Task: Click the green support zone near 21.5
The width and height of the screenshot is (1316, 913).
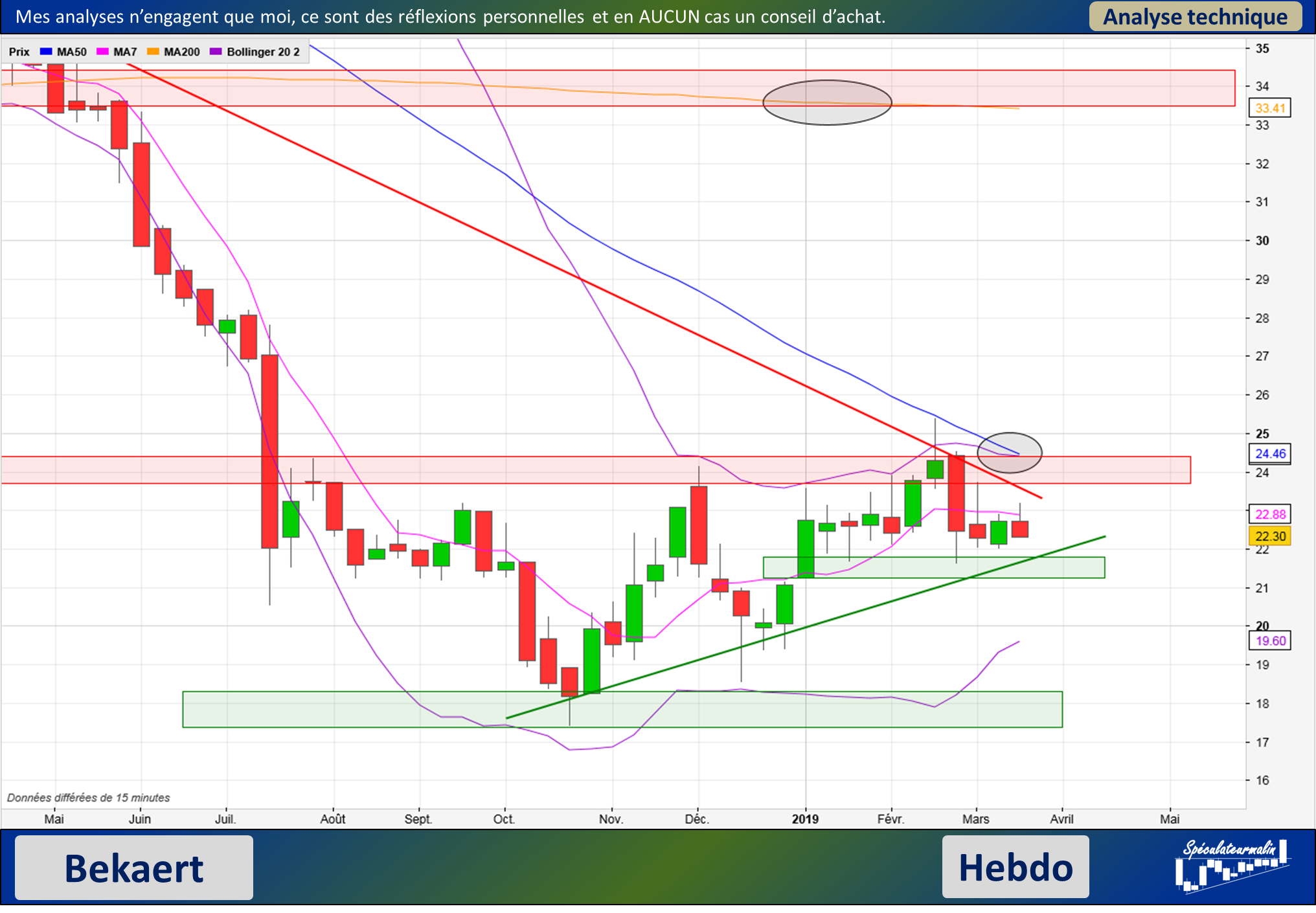Action: (934, 567)
